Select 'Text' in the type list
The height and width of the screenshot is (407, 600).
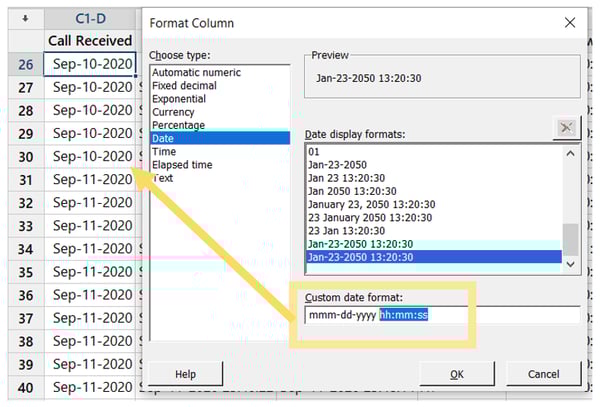[163, 178]
